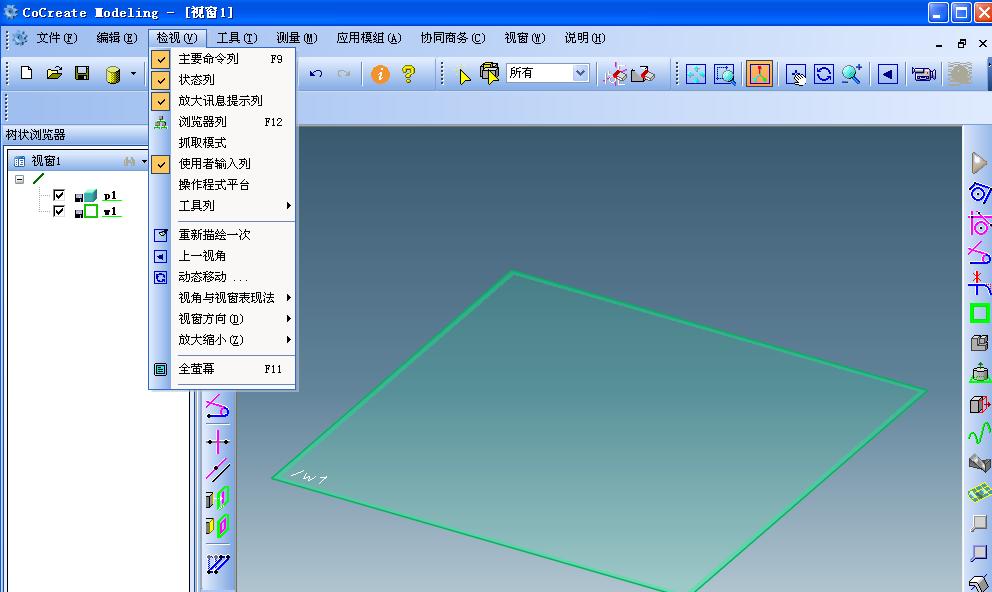Click the rotate view icon
Viewport: 992px width, 592px height.
(x=824, y=74)
